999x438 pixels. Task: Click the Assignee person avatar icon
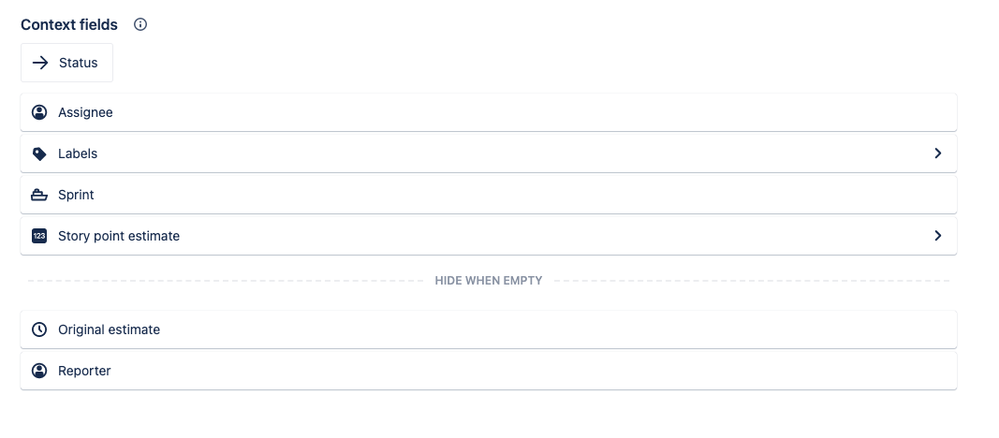40,112
